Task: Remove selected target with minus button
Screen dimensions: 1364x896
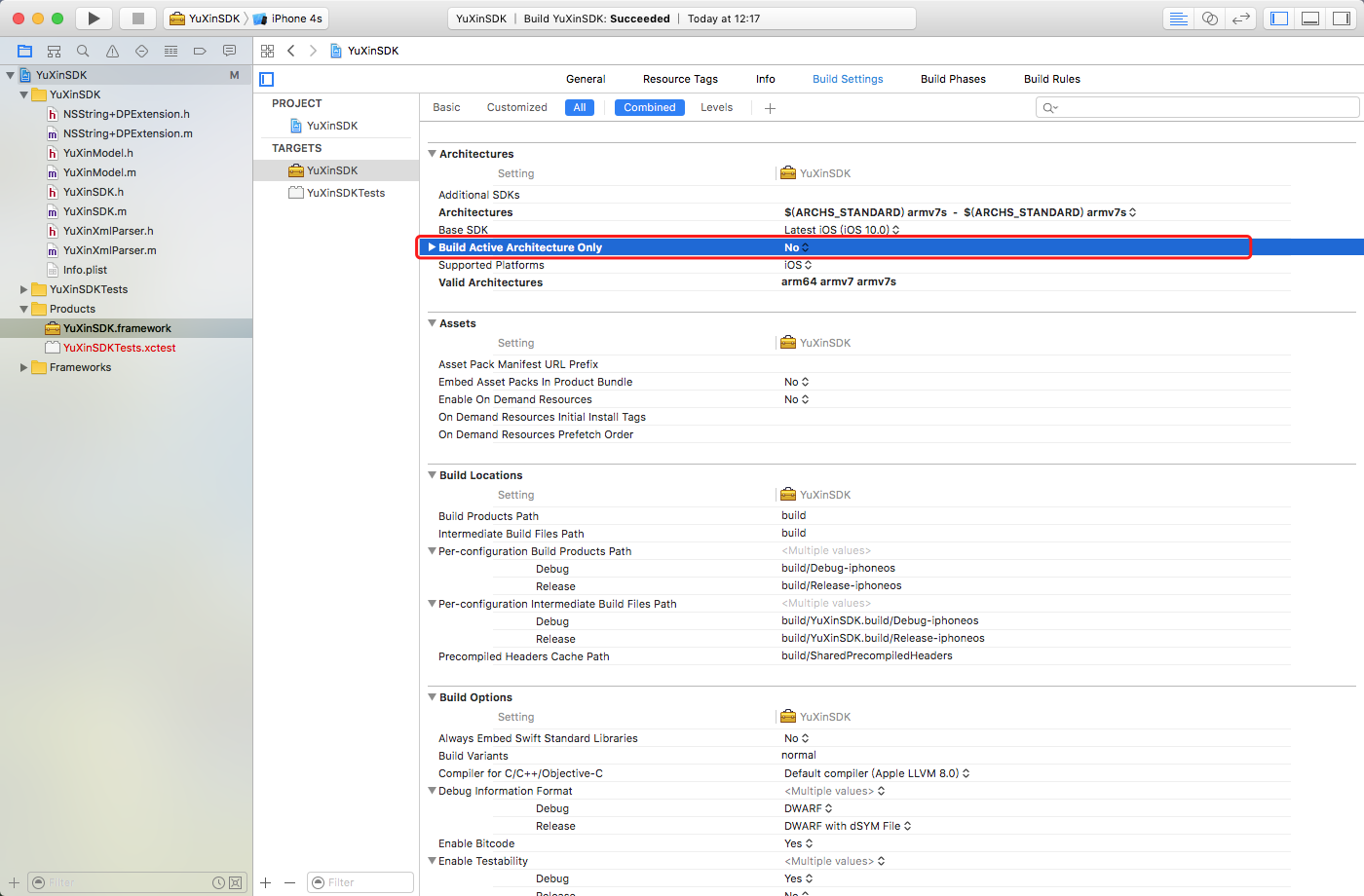Action: point(289,882)
